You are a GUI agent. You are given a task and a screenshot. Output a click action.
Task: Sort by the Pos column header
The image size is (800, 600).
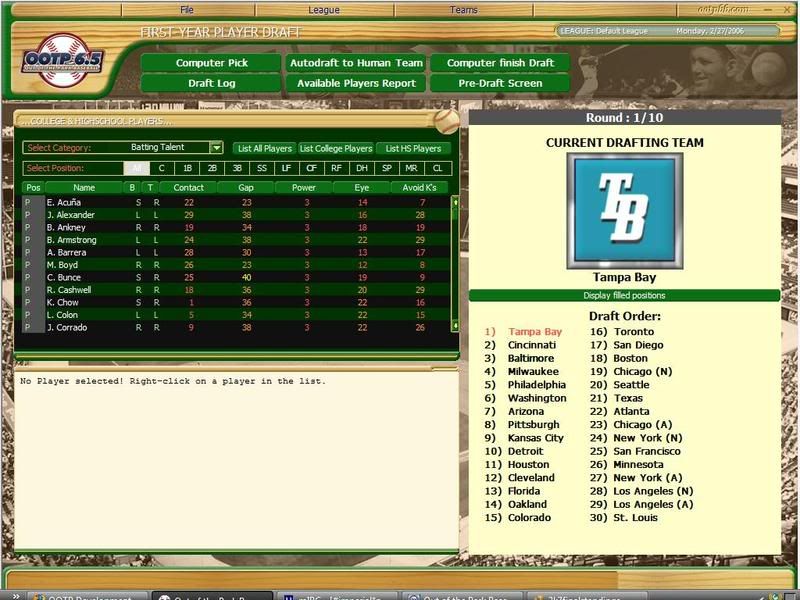[33, 187]
